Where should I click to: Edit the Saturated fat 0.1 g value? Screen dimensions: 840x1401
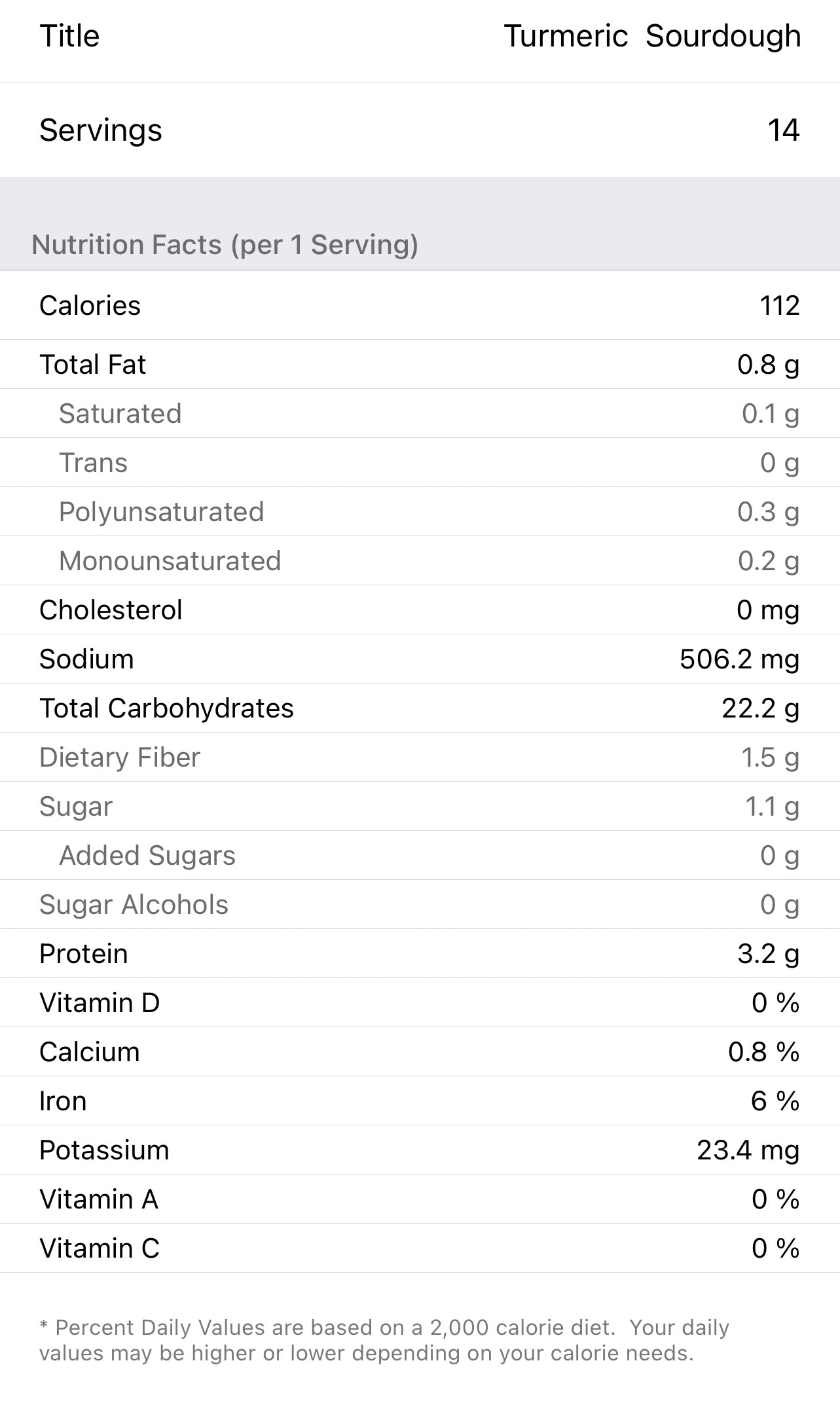[x=770, y=414]
